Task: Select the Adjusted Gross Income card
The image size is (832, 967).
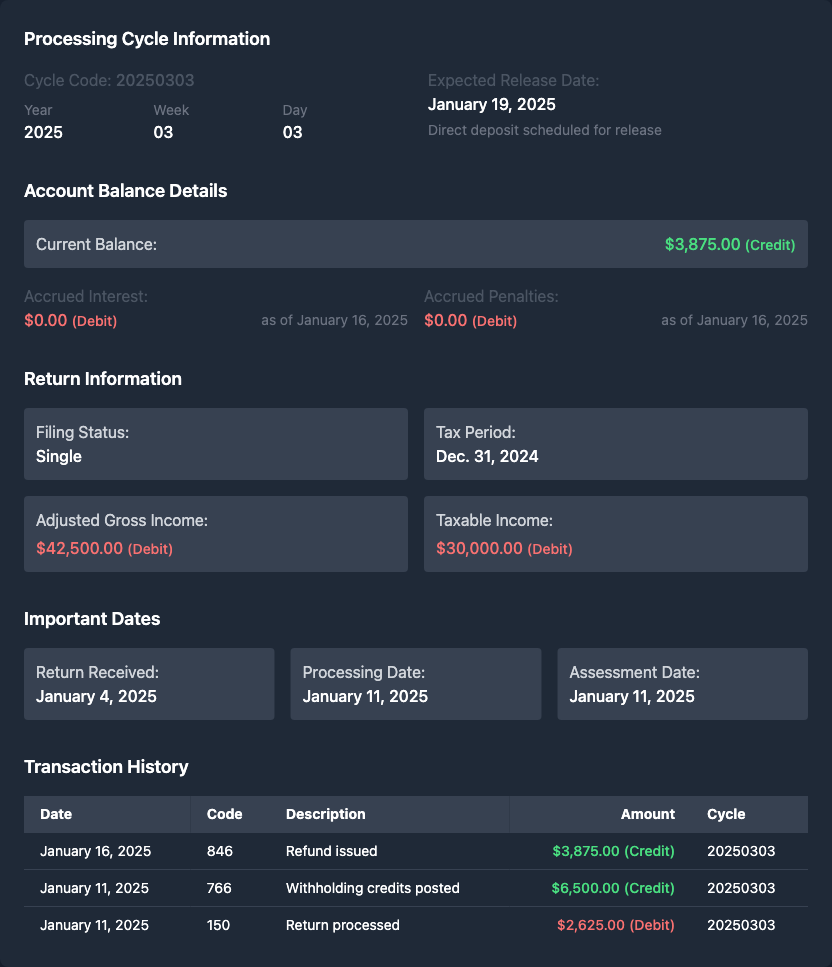Action: [215, 534]
